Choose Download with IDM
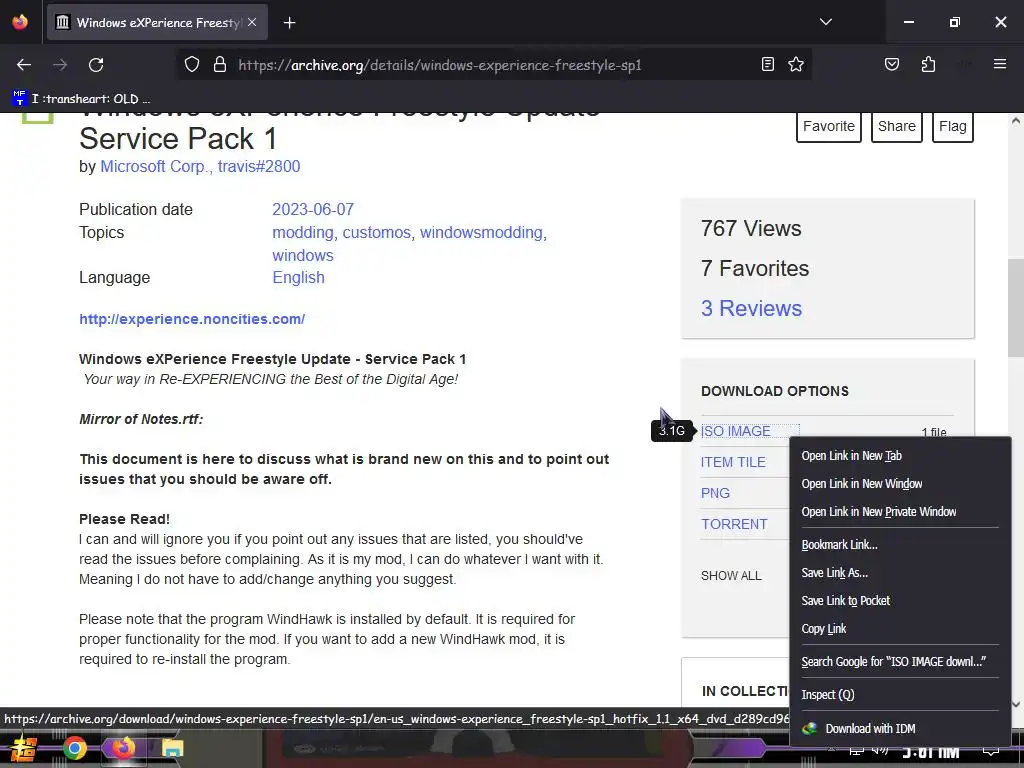This screenshot has height=768, width=1024. click(x=901, y=729)
